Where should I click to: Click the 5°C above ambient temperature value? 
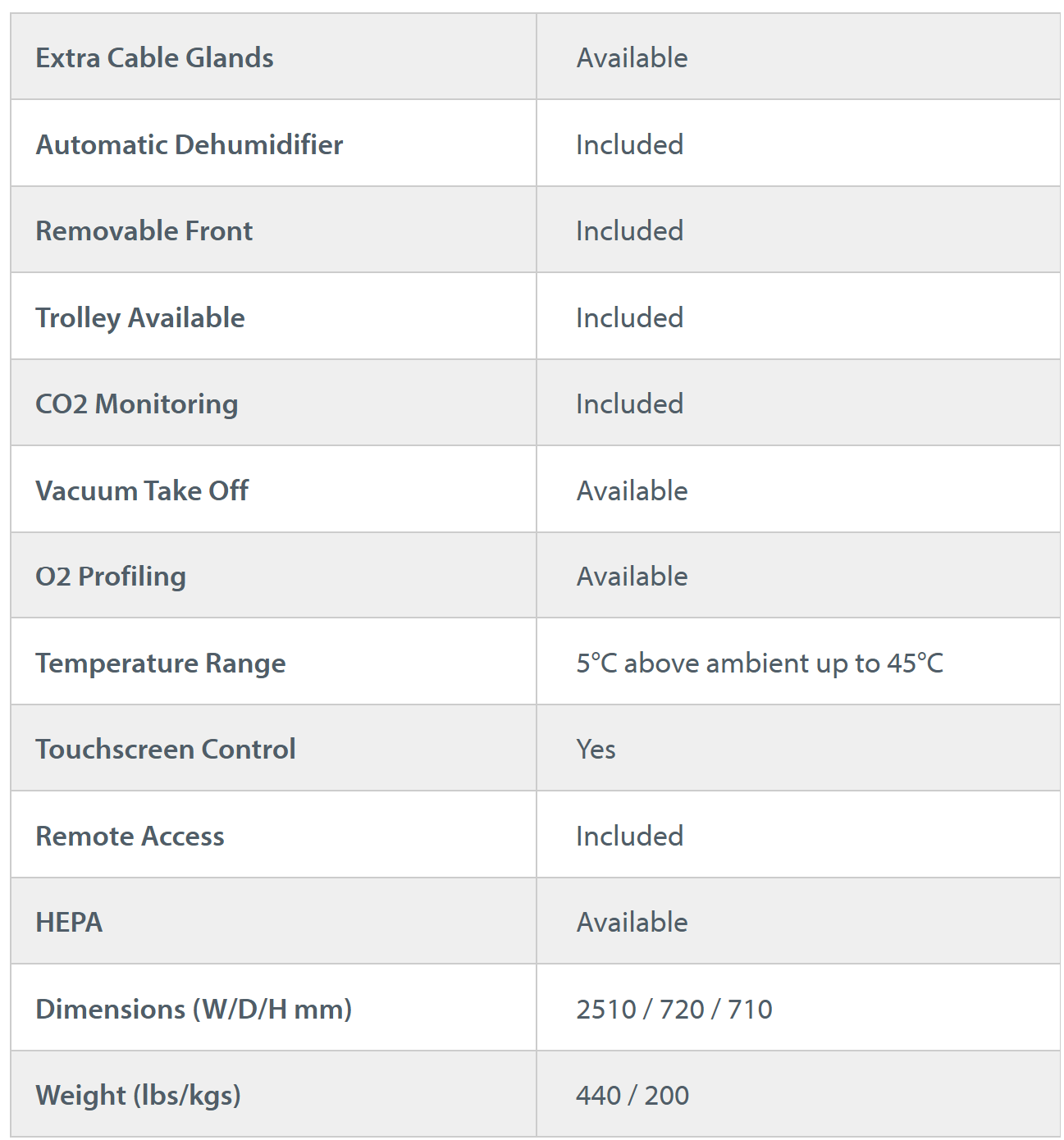click(760, 663)
